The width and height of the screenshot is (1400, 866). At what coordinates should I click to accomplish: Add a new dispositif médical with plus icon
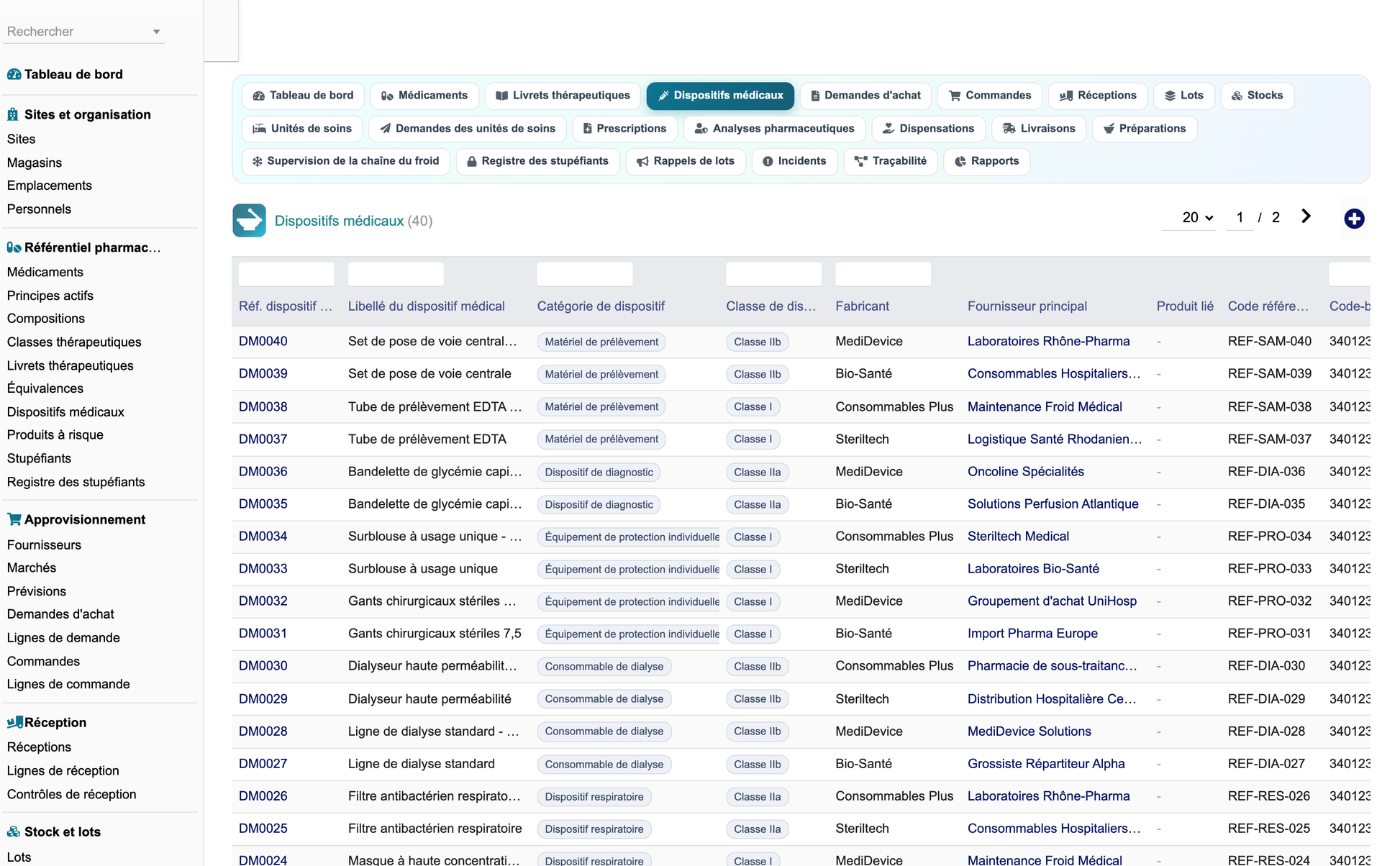1354,219
